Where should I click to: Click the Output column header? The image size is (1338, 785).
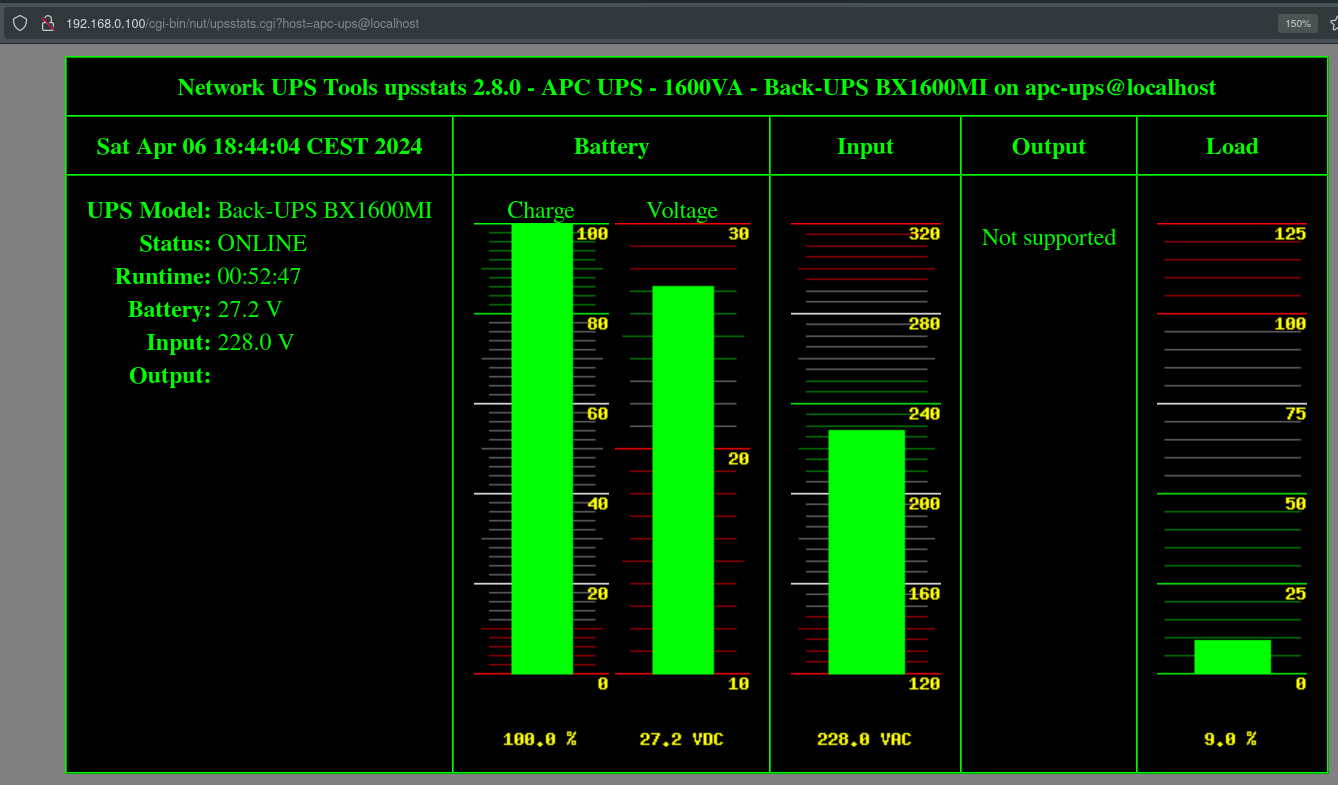point(1048,147)
